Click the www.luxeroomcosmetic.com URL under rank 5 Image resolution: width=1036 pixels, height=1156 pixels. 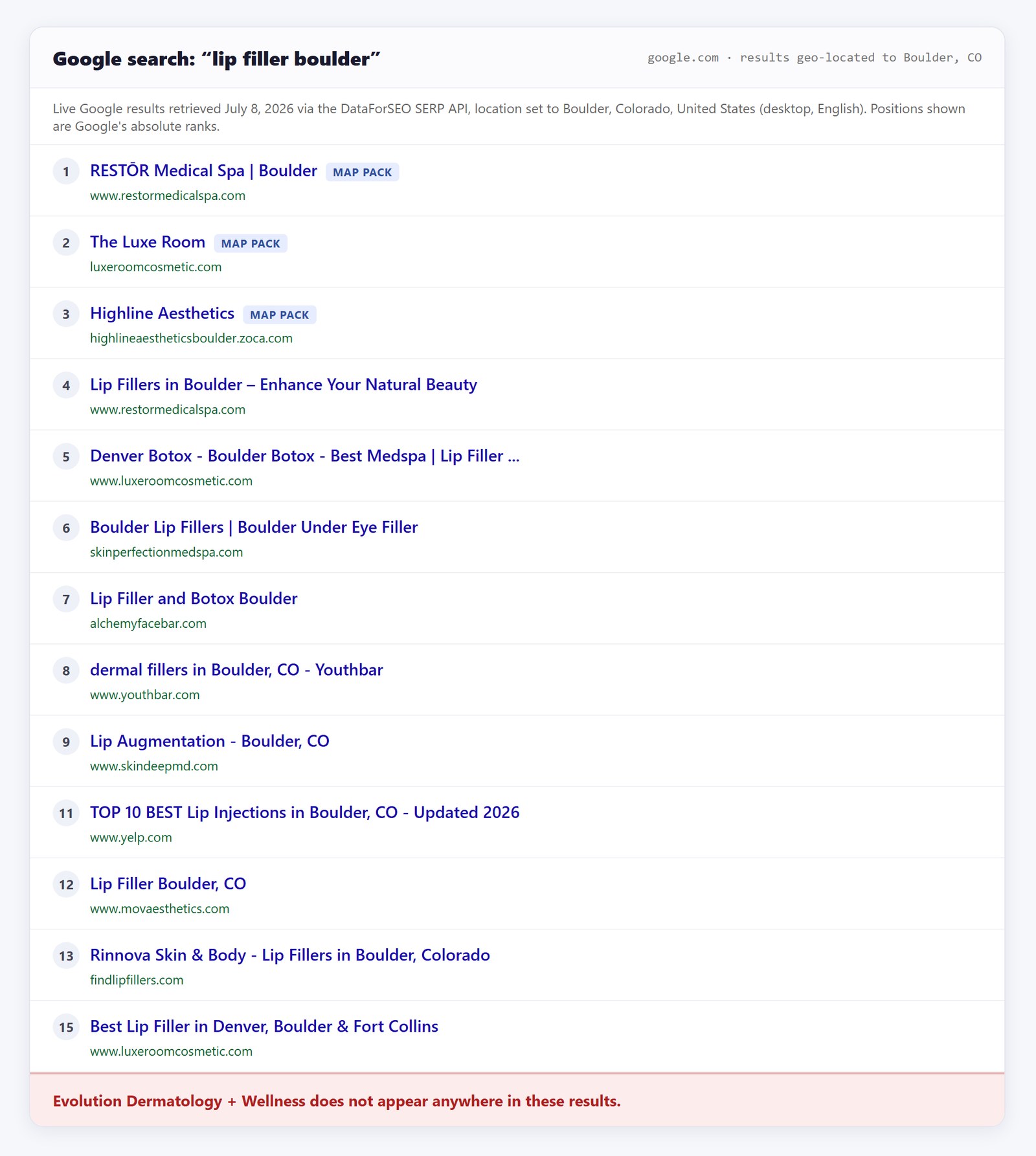171,480
